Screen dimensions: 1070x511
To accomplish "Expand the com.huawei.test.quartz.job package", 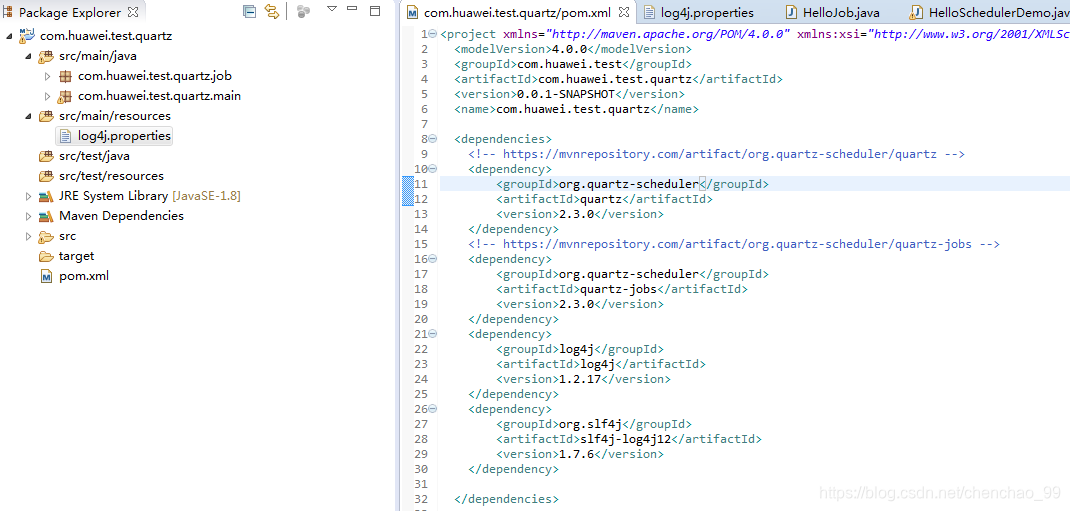I will (47, 76).
